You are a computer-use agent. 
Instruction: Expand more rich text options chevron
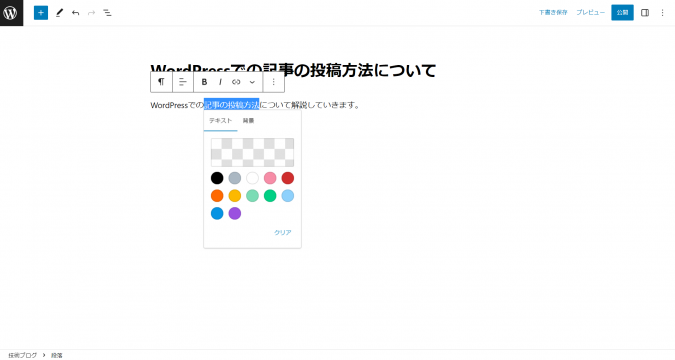[x=252, y=82]
